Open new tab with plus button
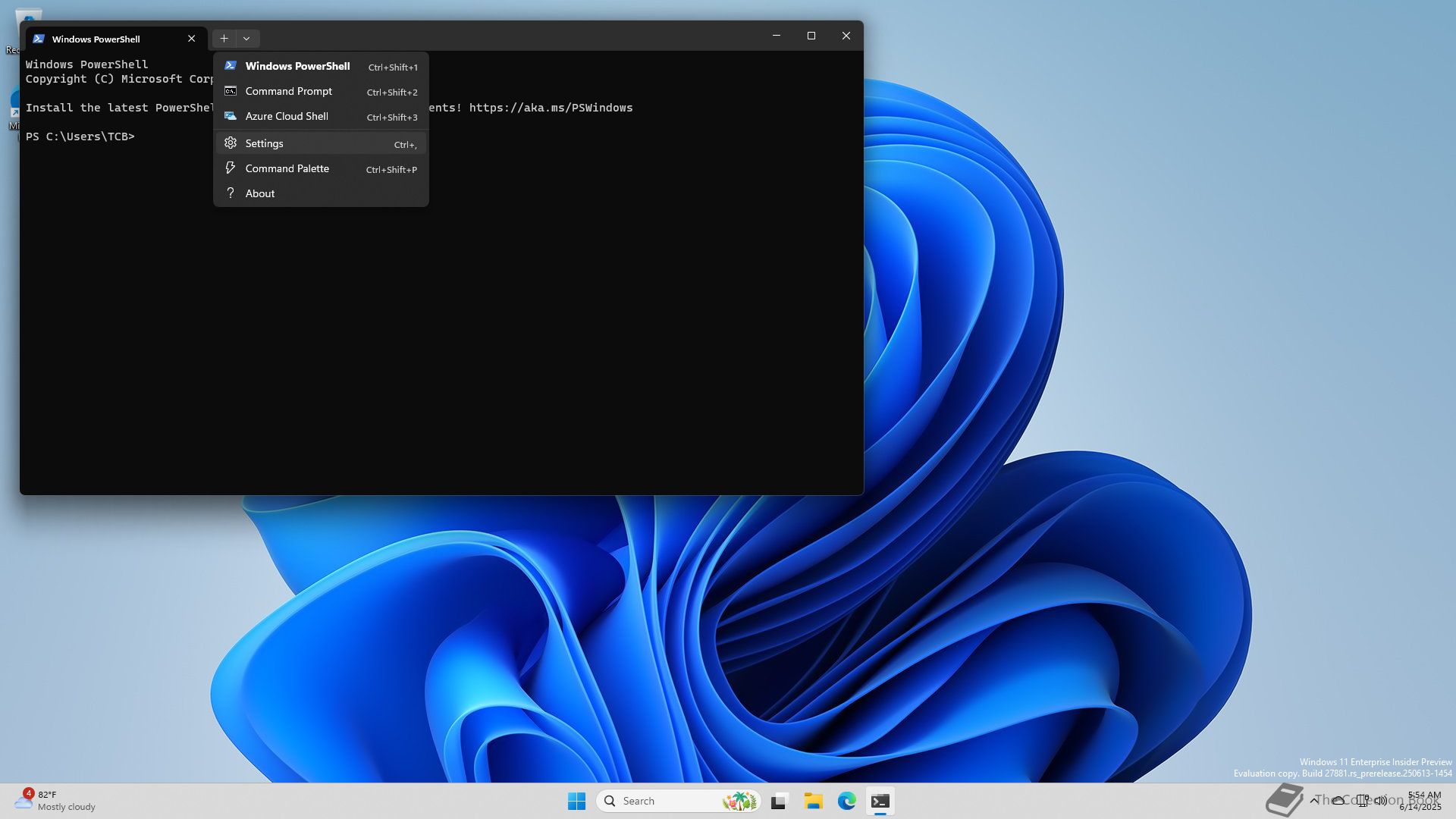The image size is (1456, 819). click(224, 39)
